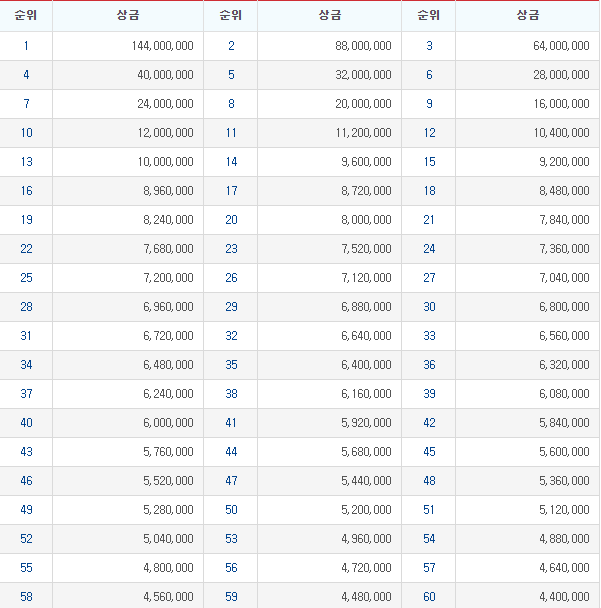Click the rank 13 cell
This screenshot has width=601, height=608.
[x=26, y=162]
